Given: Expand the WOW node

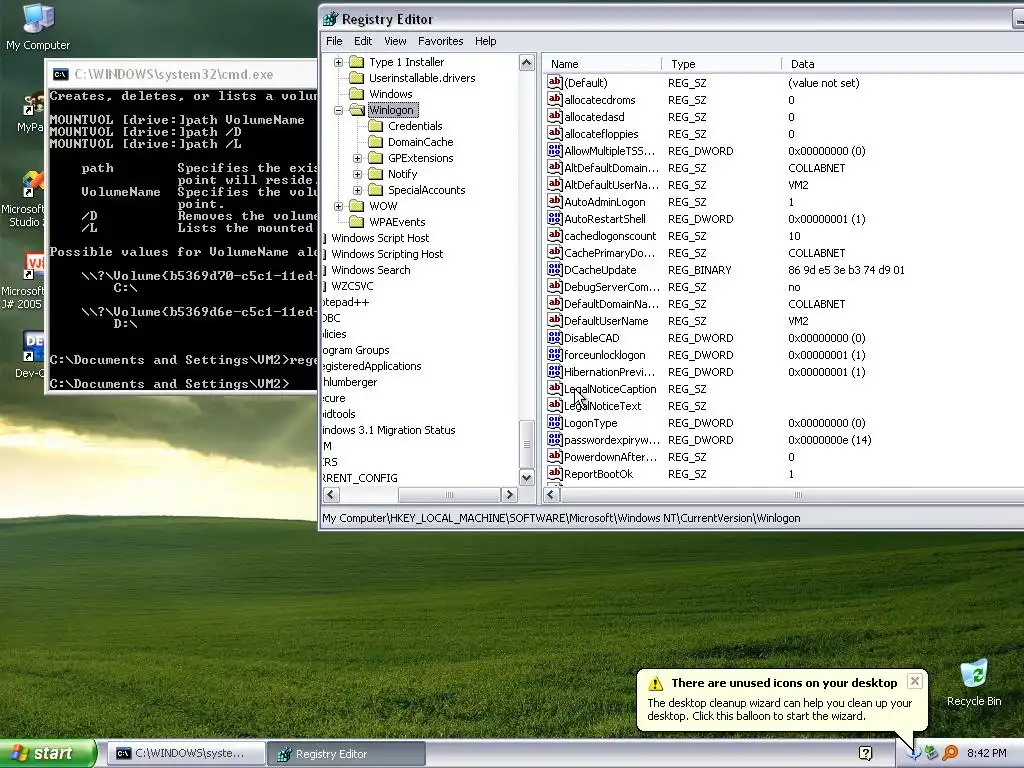Looking at the screenshot, I should pyautogui.click(x=338, y=206).
